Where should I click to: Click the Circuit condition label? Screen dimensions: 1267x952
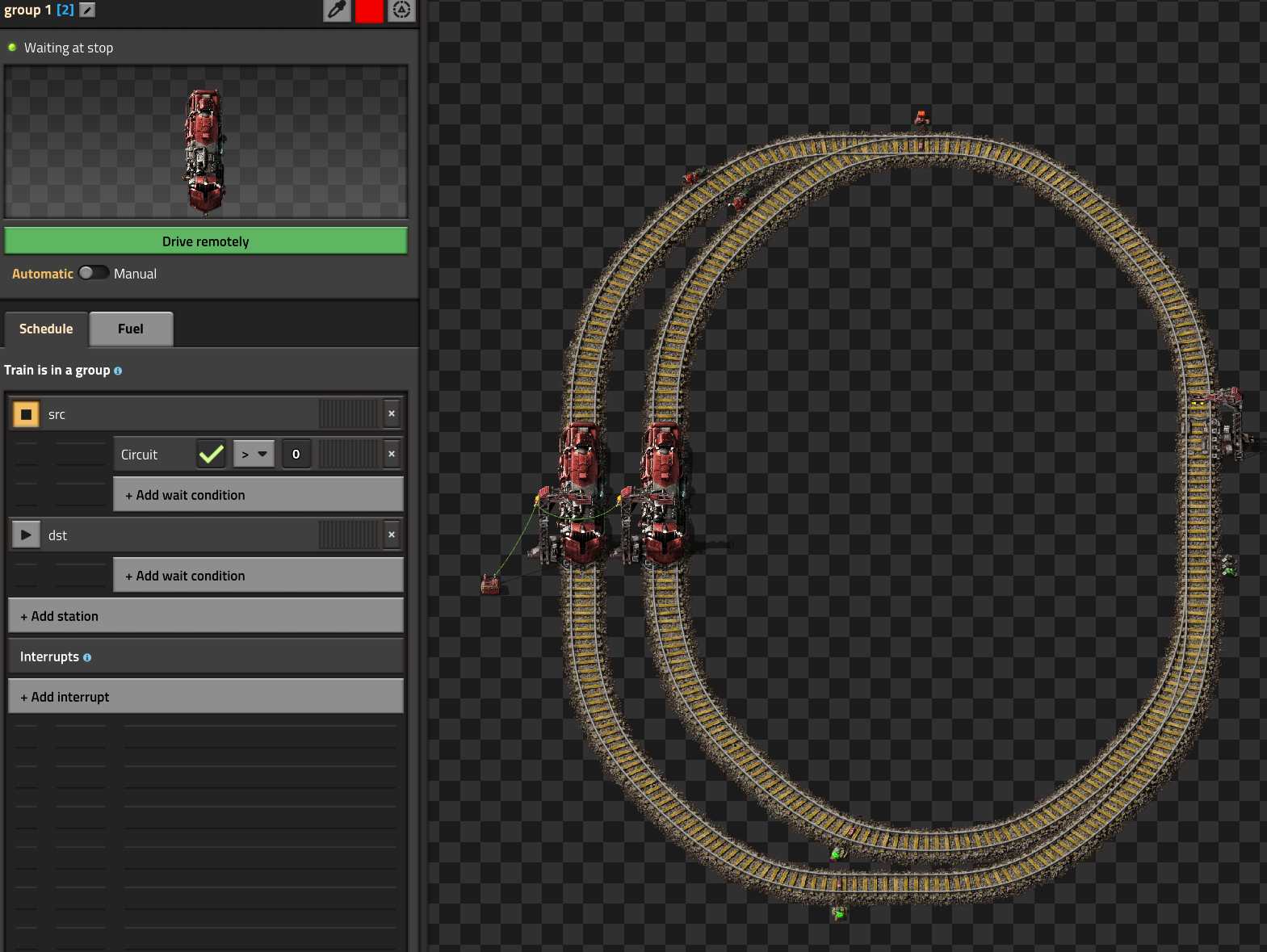pos(140,455)
